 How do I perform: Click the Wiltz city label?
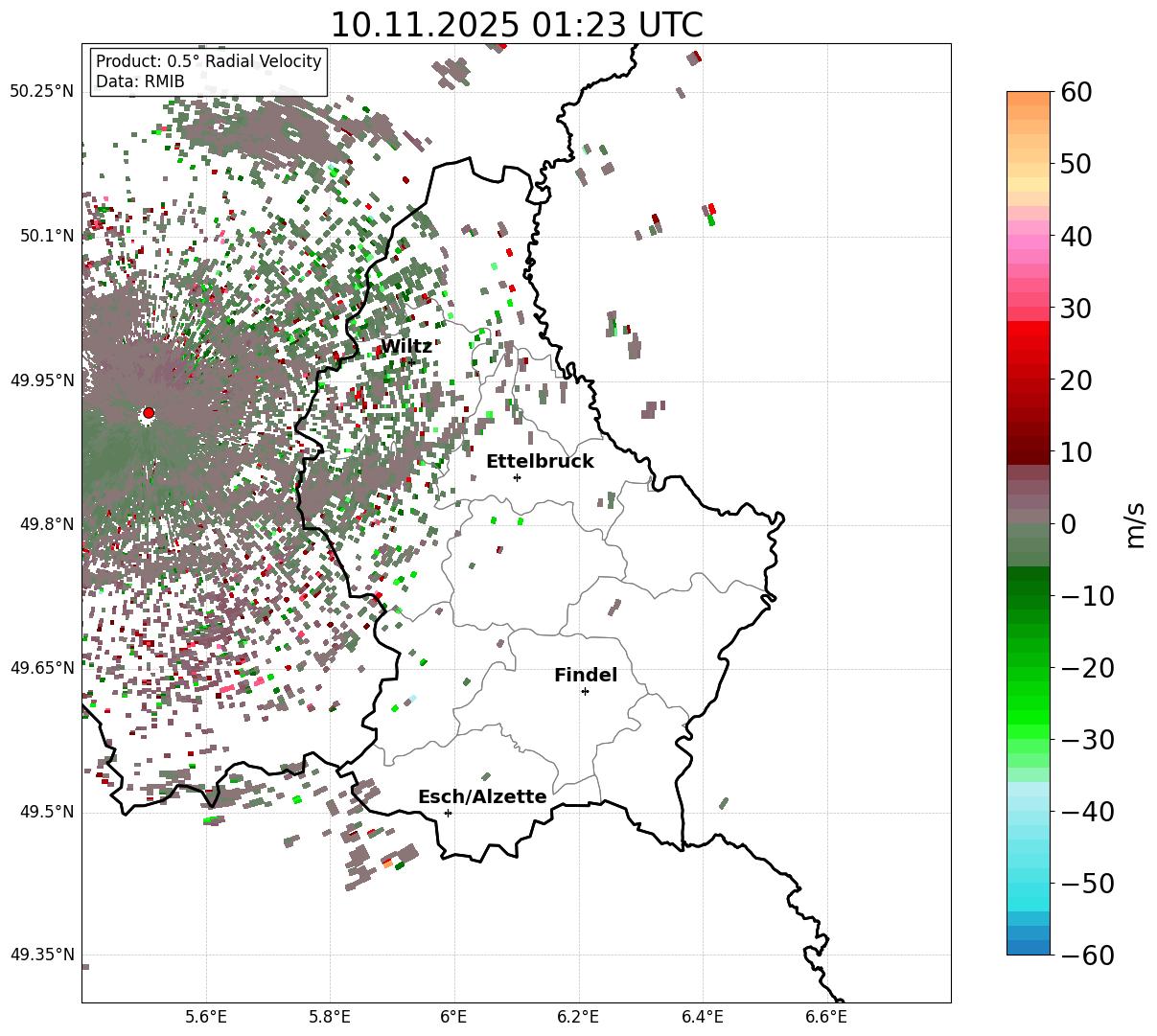click(406, 347)
